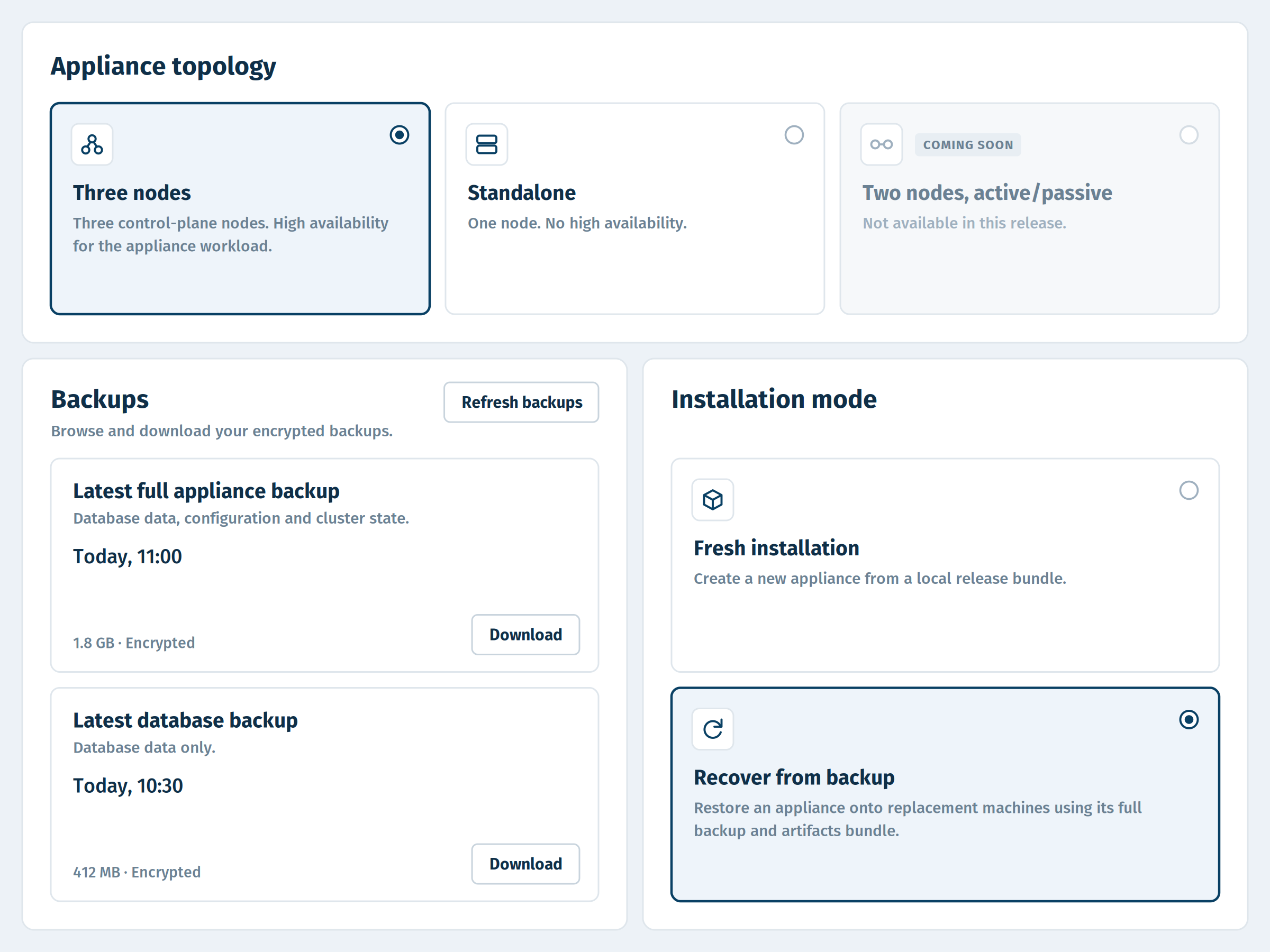The image size is (1270, 952).
Task: Click "One node. No high availability." text
Action: pos(577,223)
